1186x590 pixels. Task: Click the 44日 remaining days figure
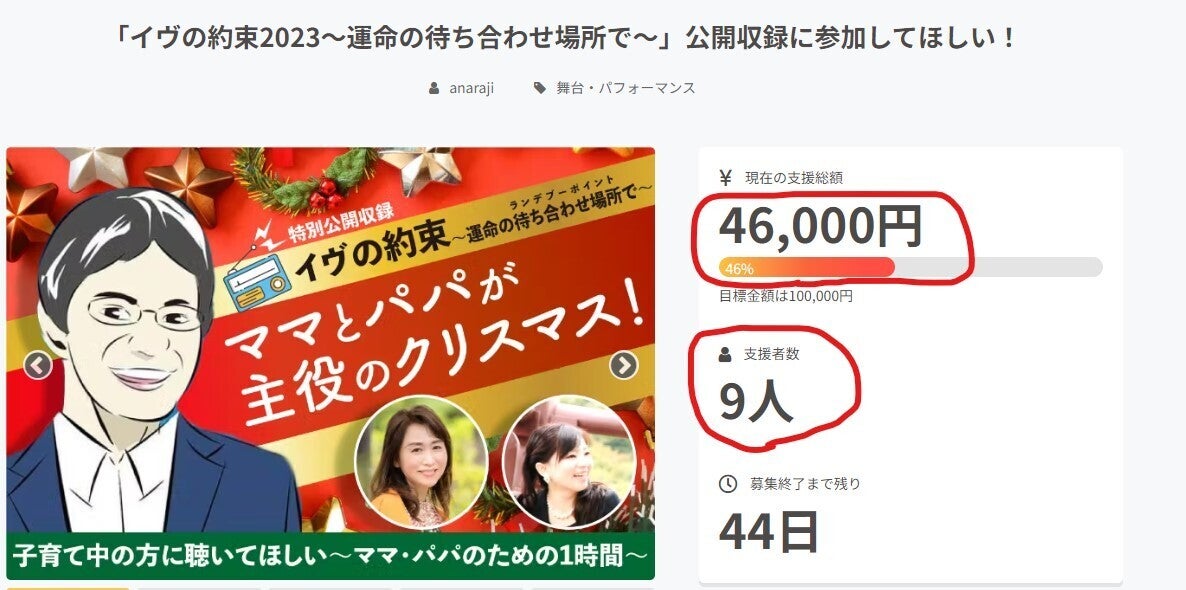(x=768, y=531)
